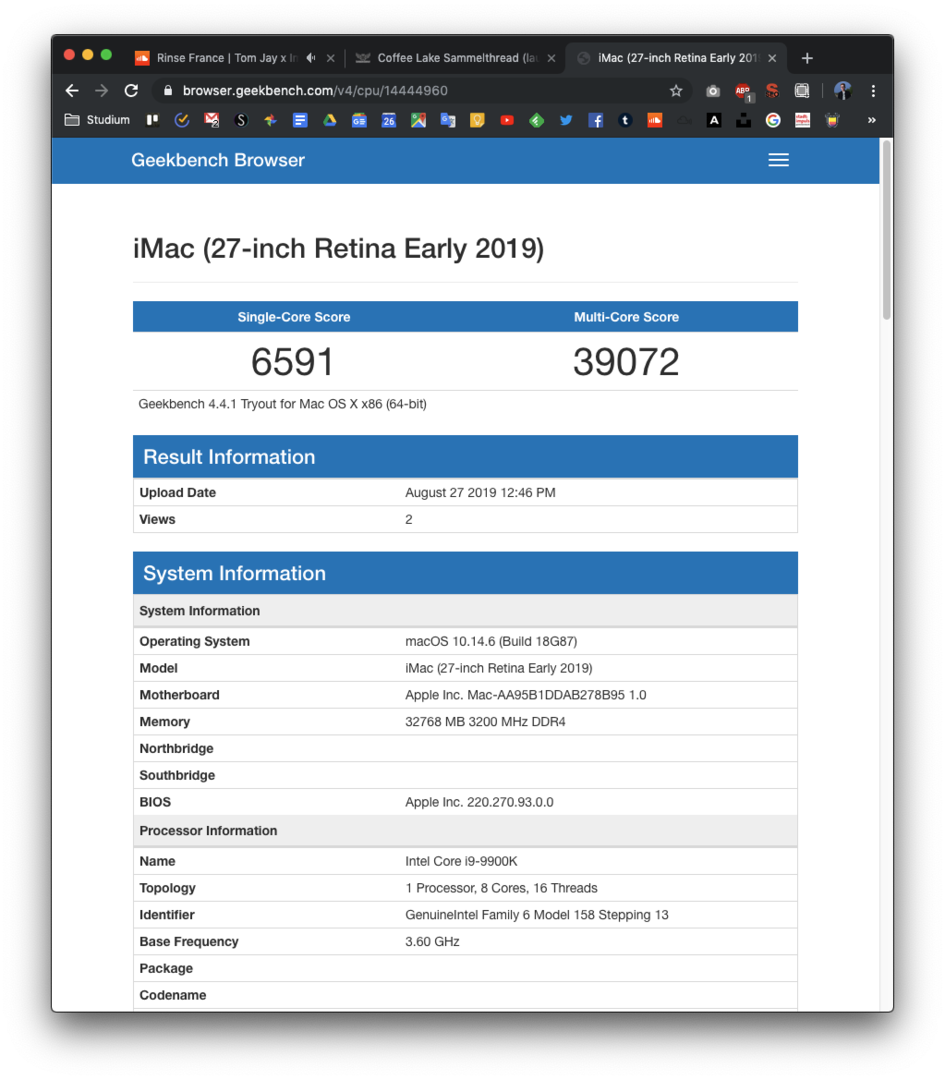945x1080 pixels.
Task: Click the multi-core score 39072
Action: (x=626, y=362)
